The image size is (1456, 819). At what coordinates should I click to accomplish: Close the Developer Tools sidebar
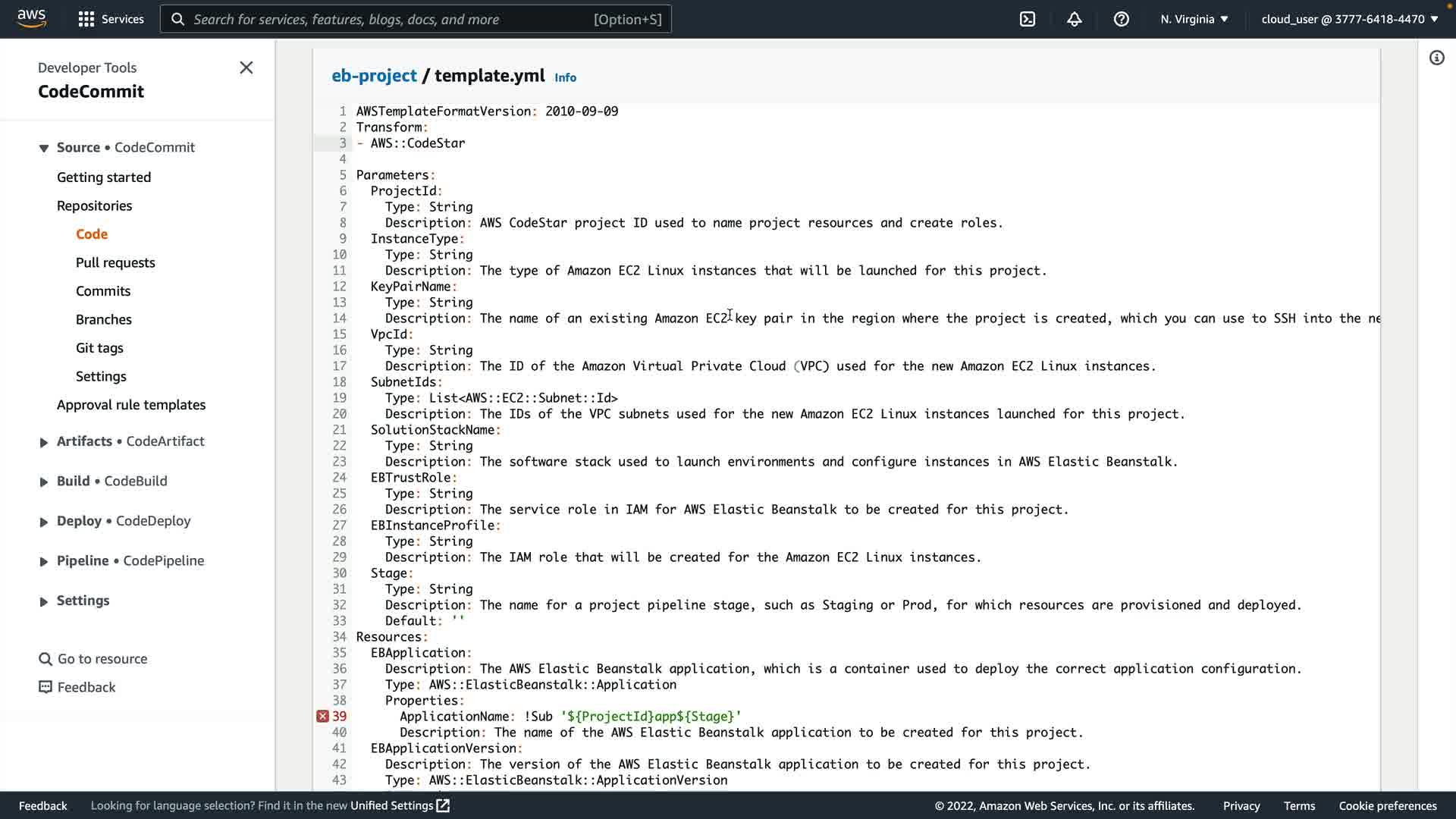246,67
